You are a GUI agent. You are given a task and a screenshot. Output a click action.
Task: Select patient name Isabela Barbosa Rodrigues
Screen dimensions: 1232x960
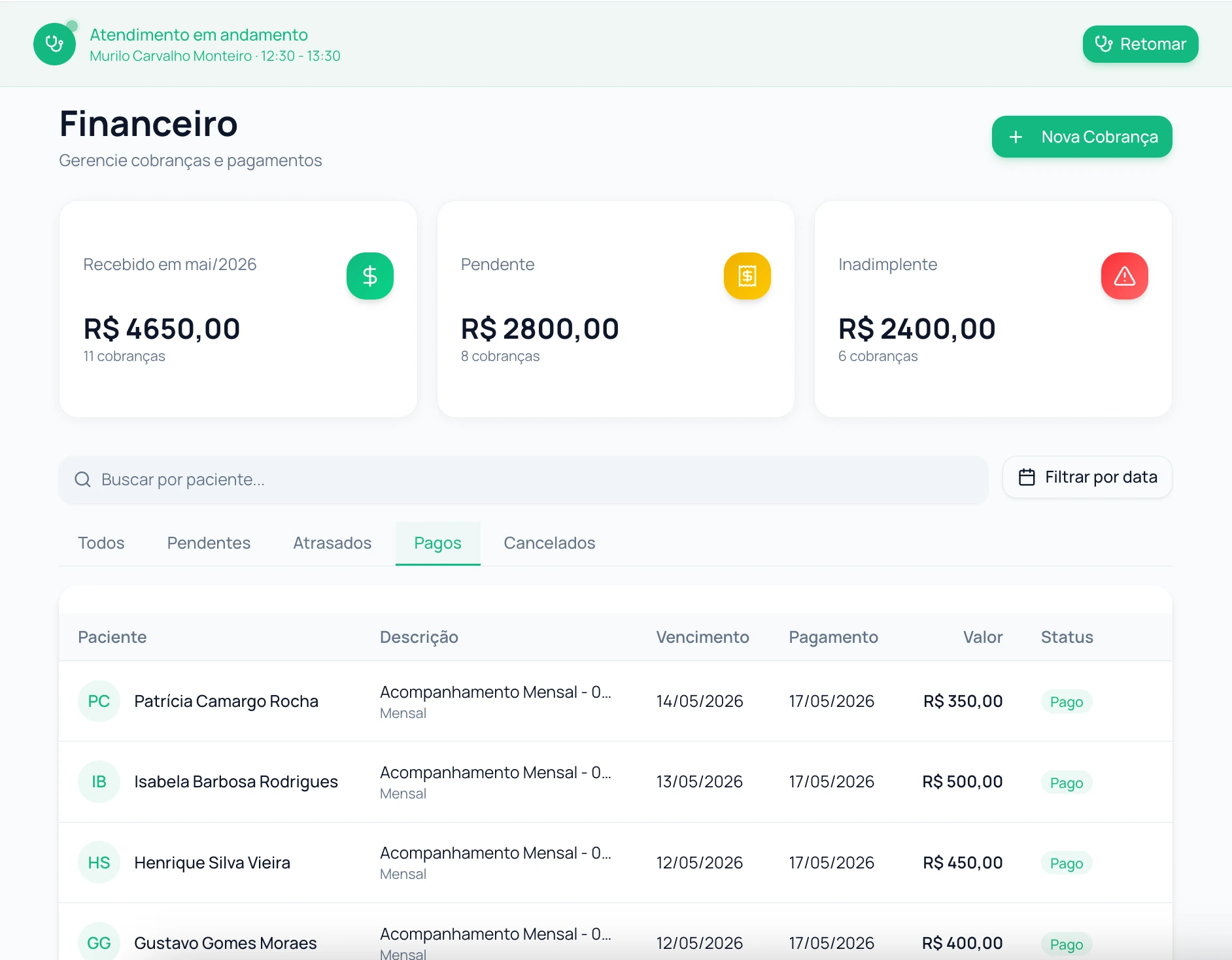pyautogui.click(x=235, y=781)
